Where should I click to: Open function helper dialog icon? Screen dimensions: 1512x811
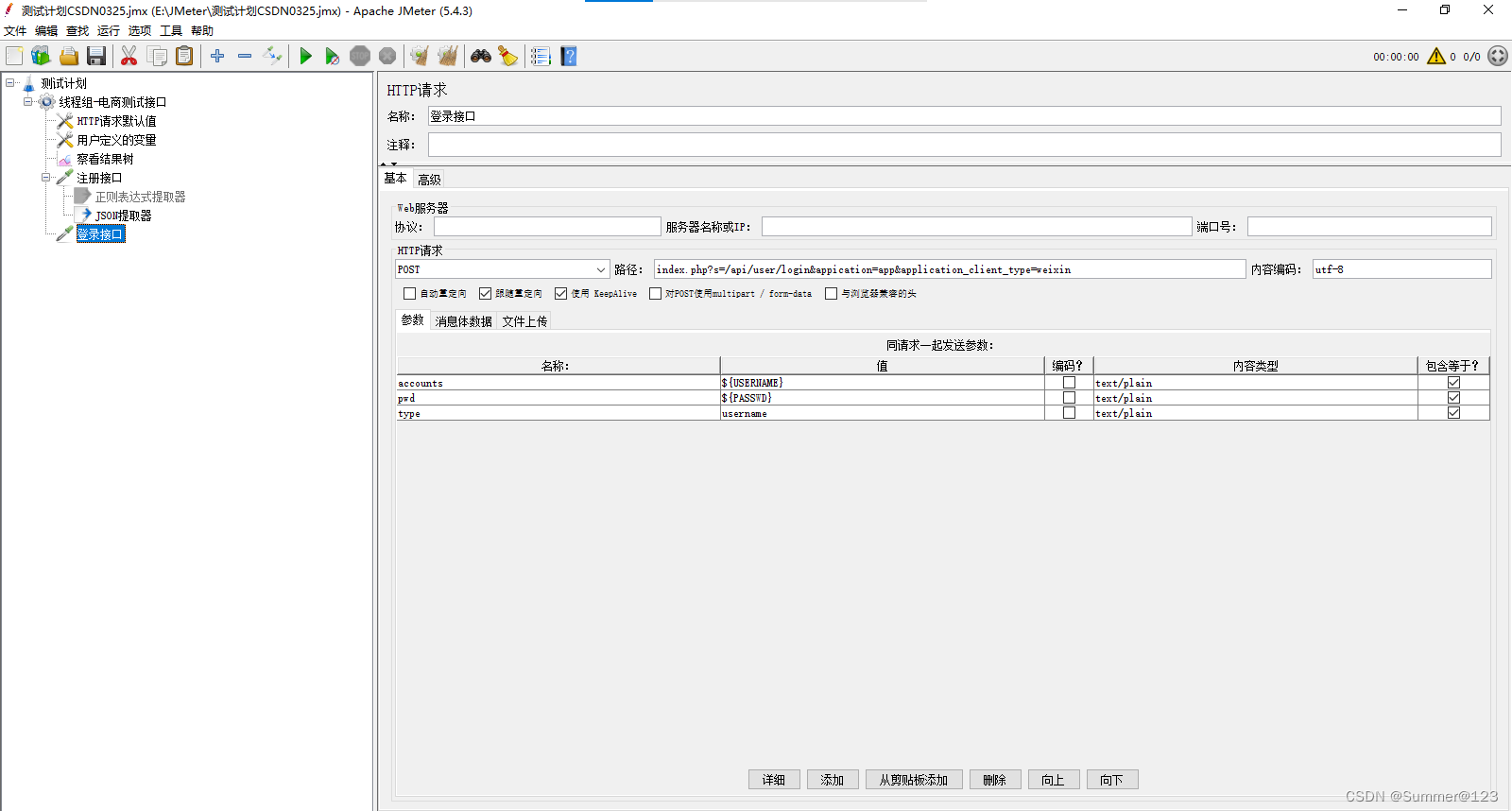[541, 56]
